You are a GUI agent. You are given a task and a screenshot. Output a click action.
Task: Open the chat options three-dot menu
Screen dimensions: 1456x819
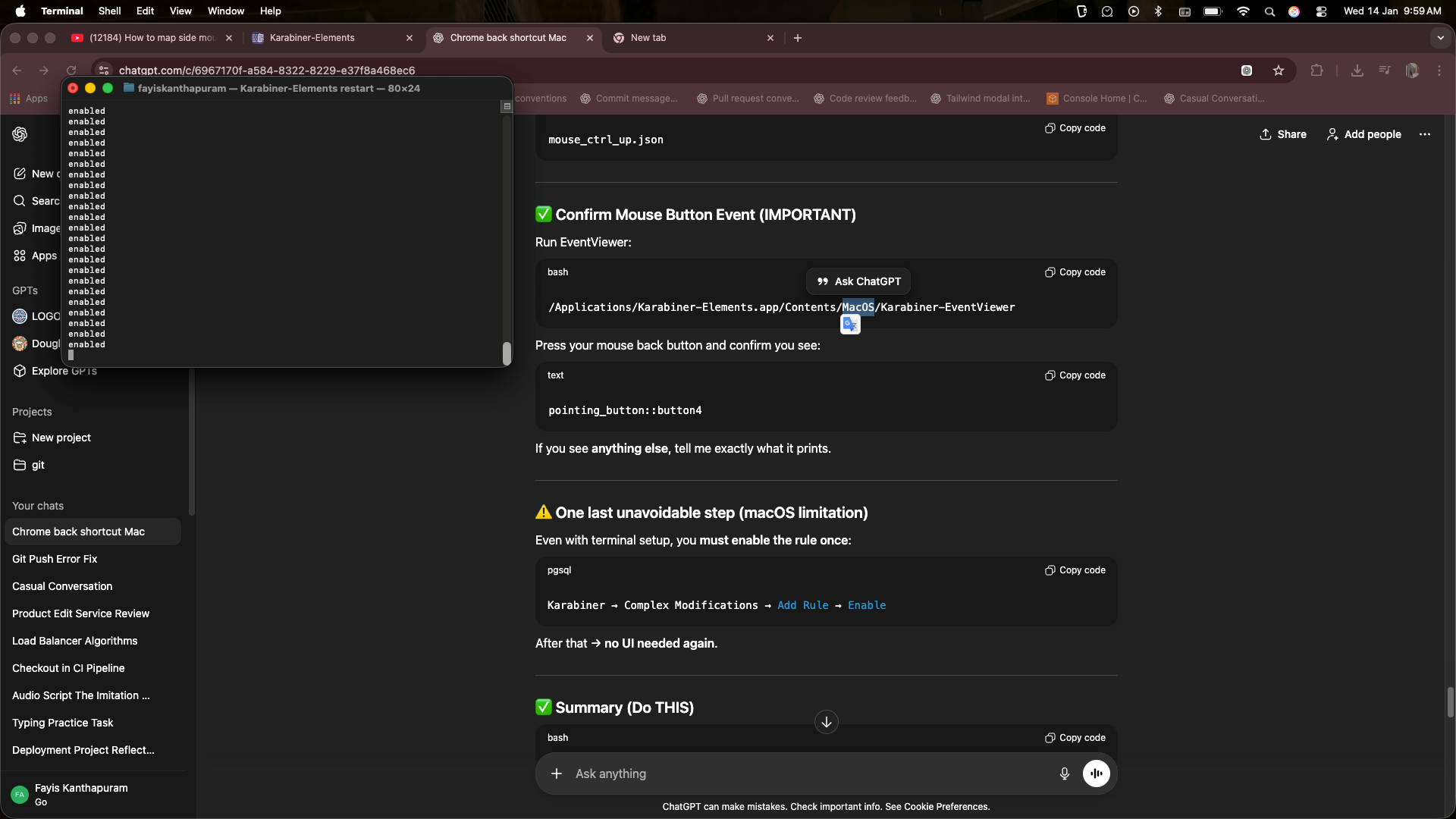click(1425, 134)
